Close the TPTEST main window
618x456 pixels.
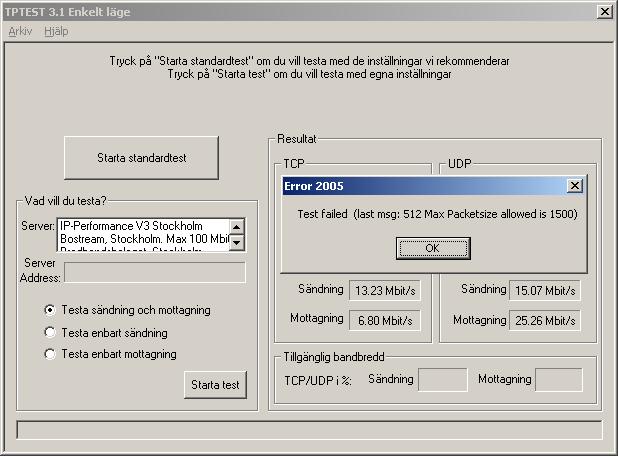coord(605,12)
